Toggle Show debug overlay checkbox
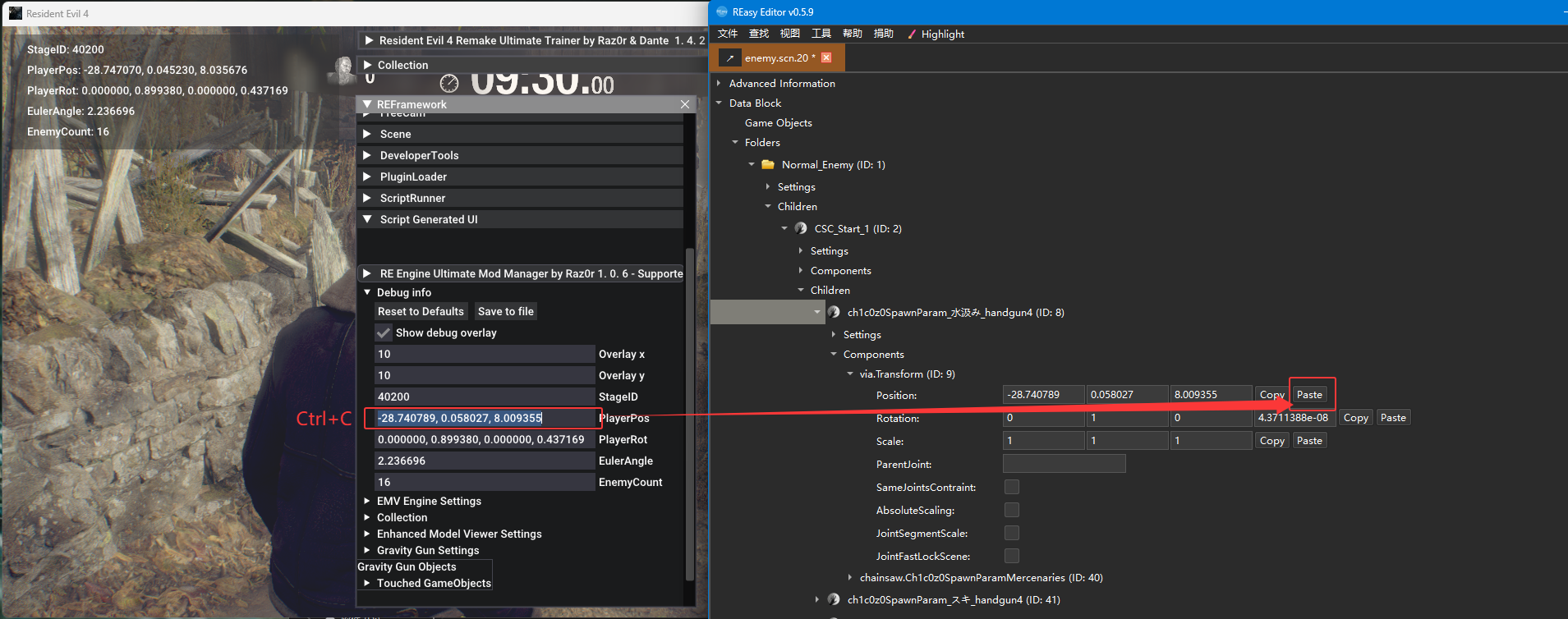 pos(384,332)
